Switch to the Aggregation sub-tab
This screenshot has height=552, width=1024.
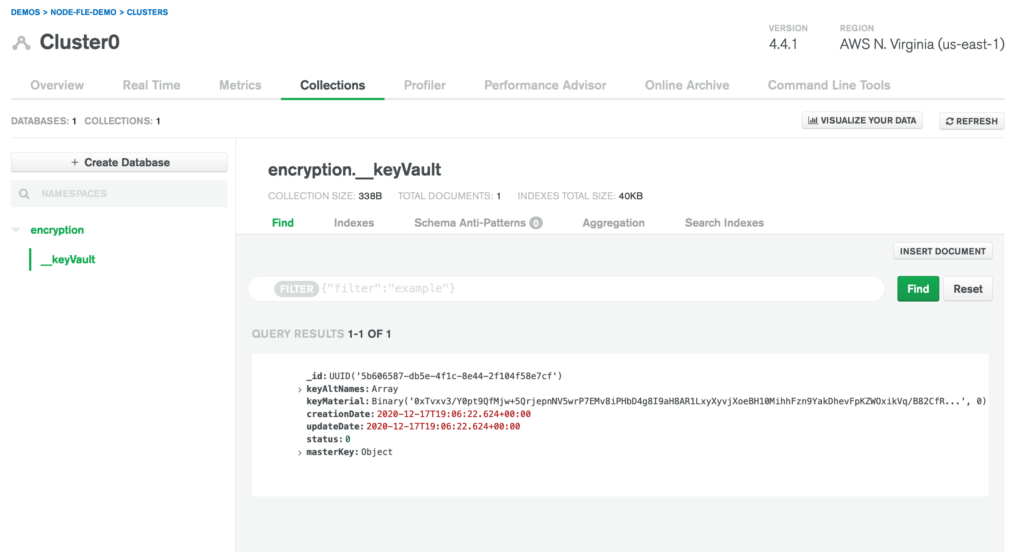pyautogui.click(x=613, y=223)
